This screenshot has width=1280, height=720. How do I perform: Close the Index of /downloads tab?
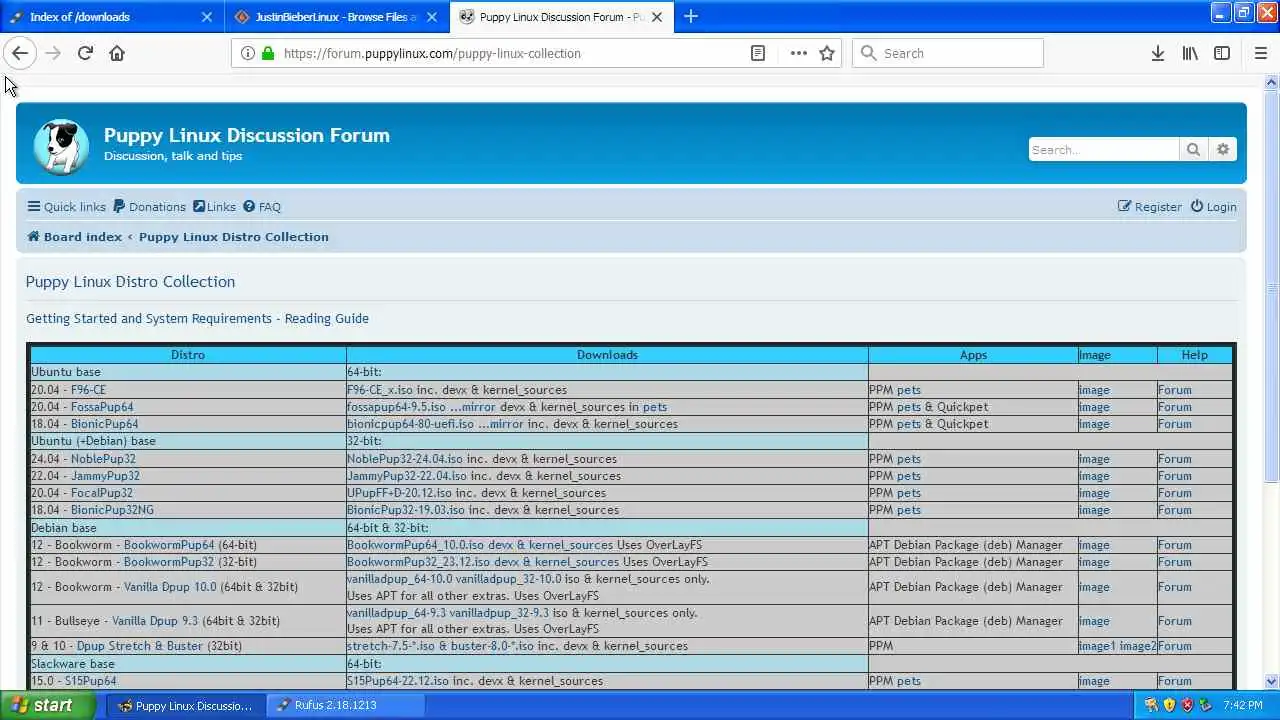(x=207, y=17)
